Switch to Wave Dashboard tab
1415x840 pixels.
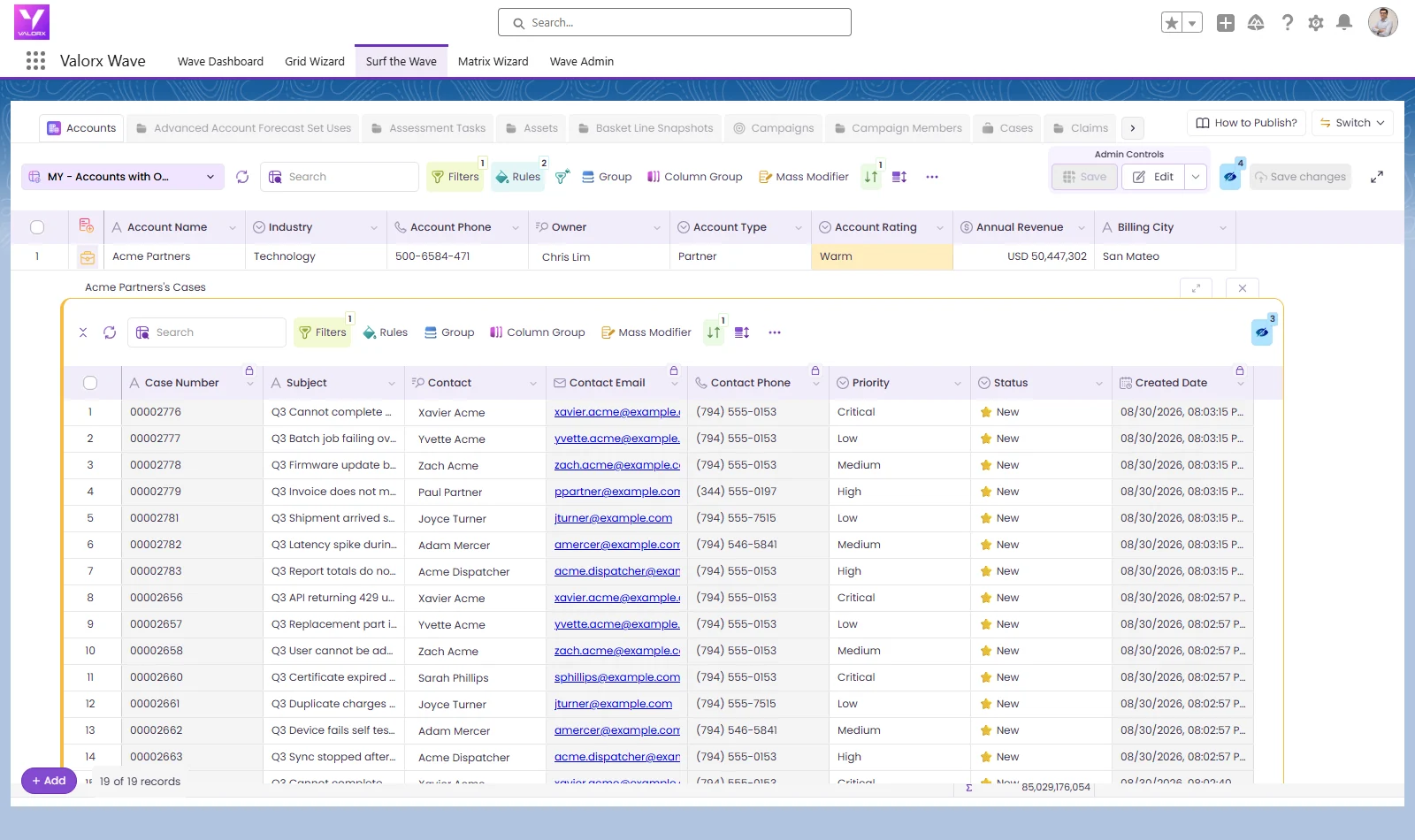[220, 62]
